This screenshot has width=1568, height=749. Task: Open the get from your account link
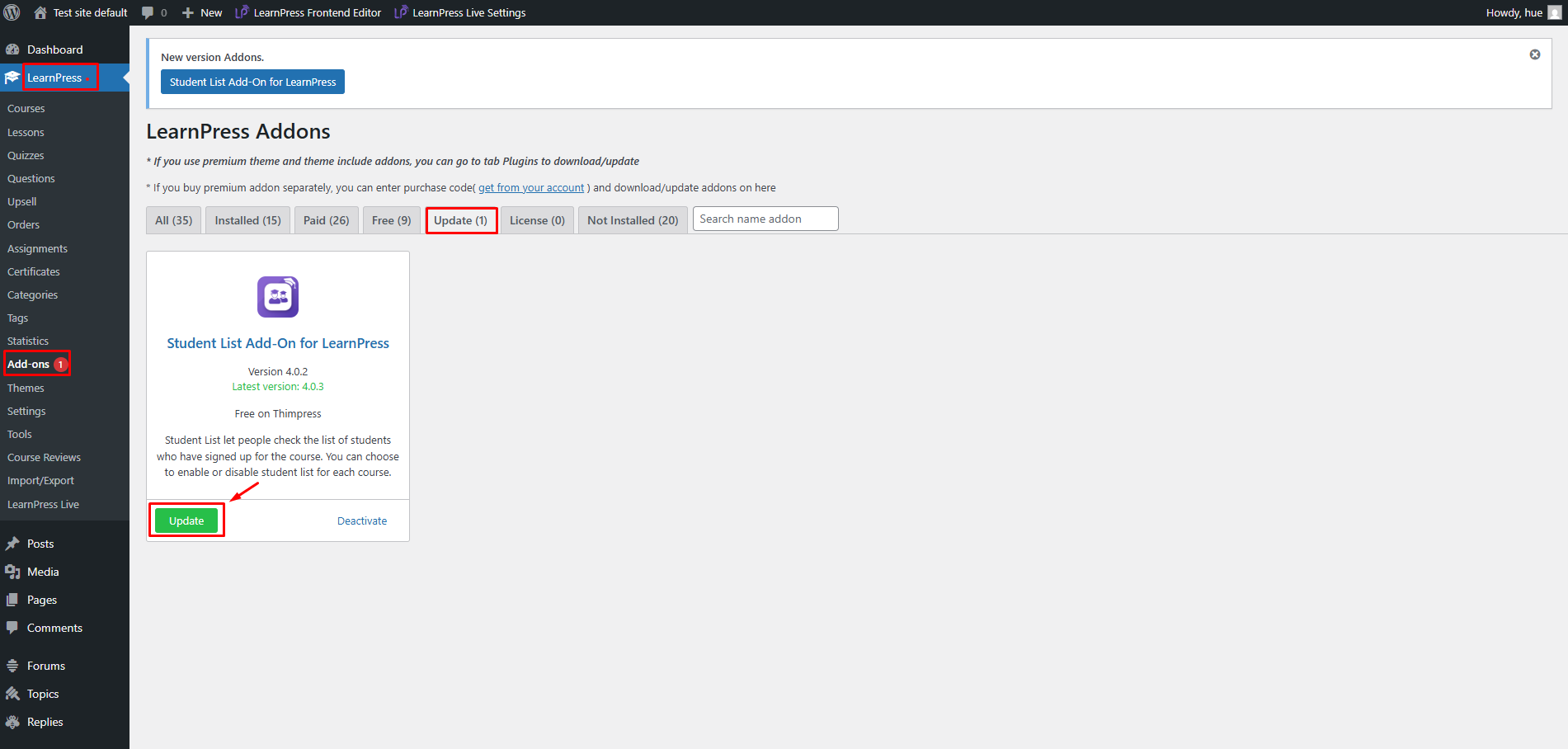(531, 188)
